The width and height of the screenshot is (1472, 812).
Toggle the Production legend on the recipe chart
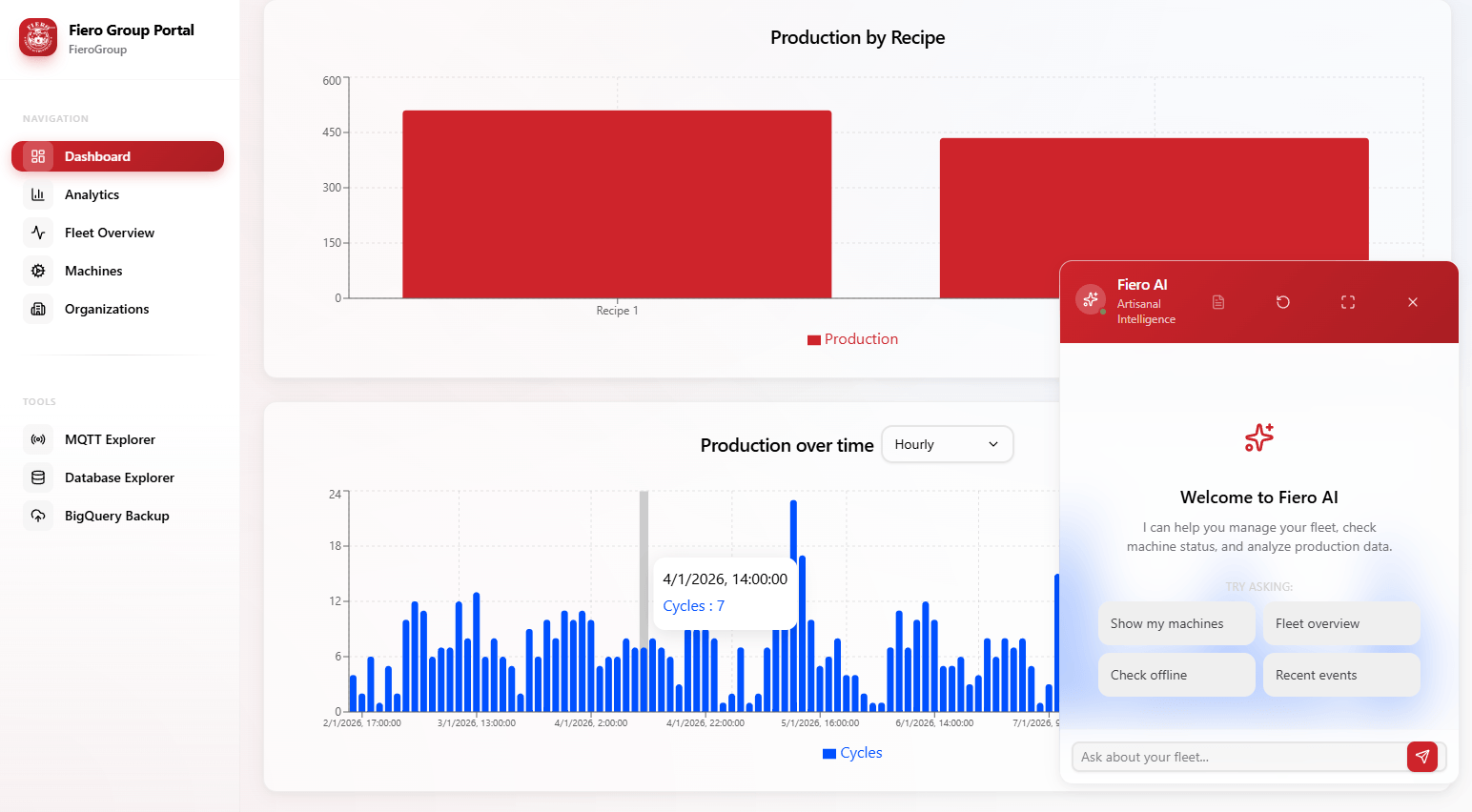click(x=852, y=338)
